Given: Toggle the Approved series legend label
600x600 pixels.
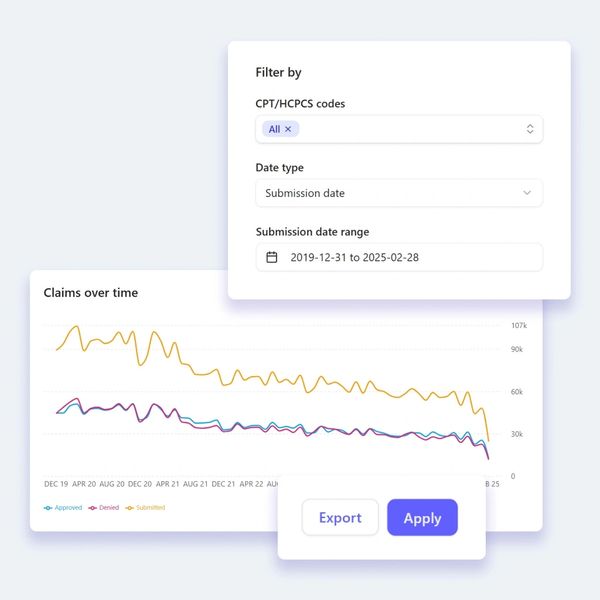Looking at the screenshot, I should [68, 508].
